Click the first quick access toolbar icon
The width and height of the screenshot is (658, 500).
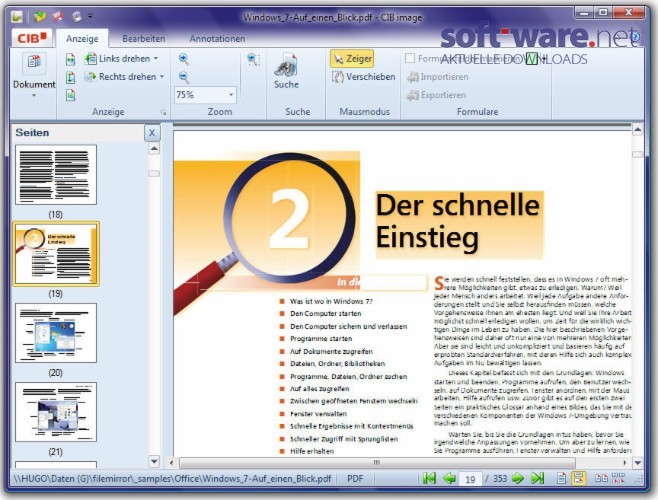[17, 16]
